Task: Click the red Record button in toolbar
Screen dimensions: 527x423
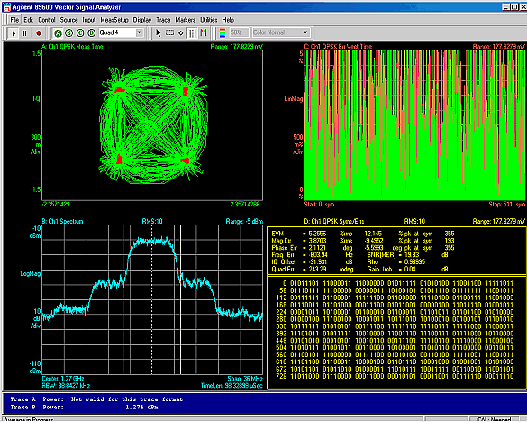Action: tap(38, 33)
